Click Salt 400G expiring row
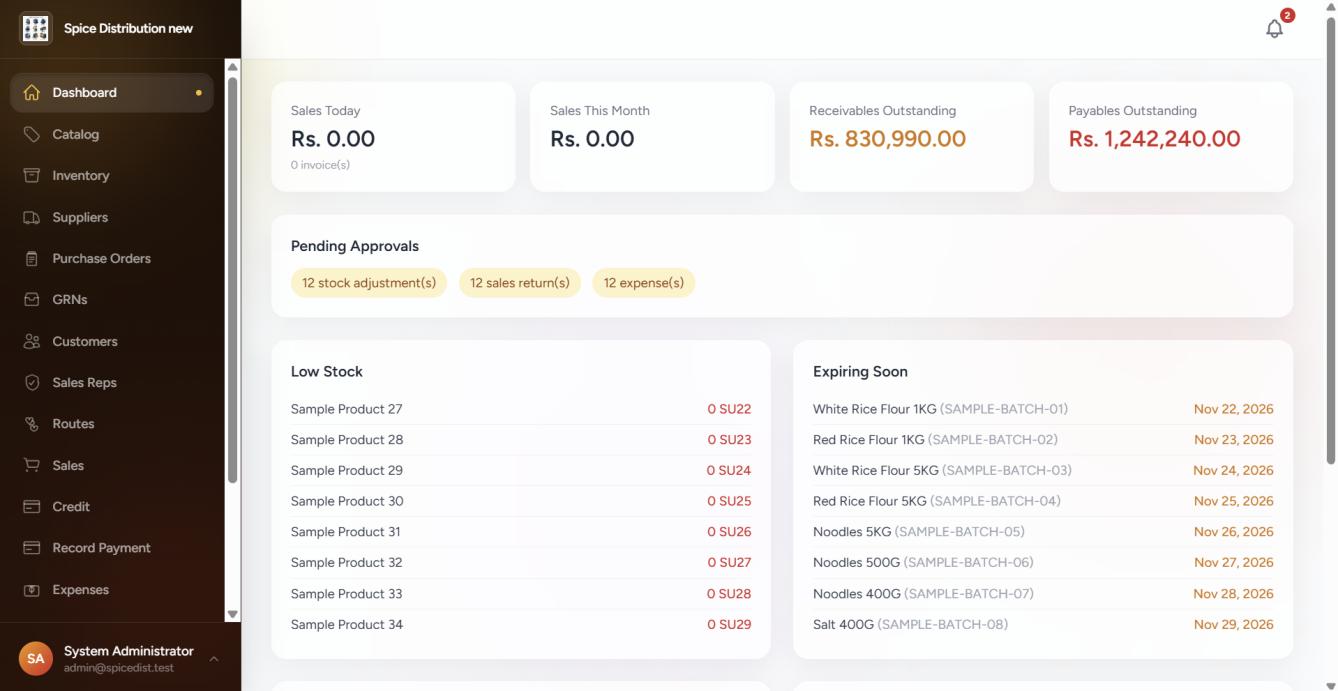Viewport: 1338px width, 691px height. click(x=1043, y=625)
